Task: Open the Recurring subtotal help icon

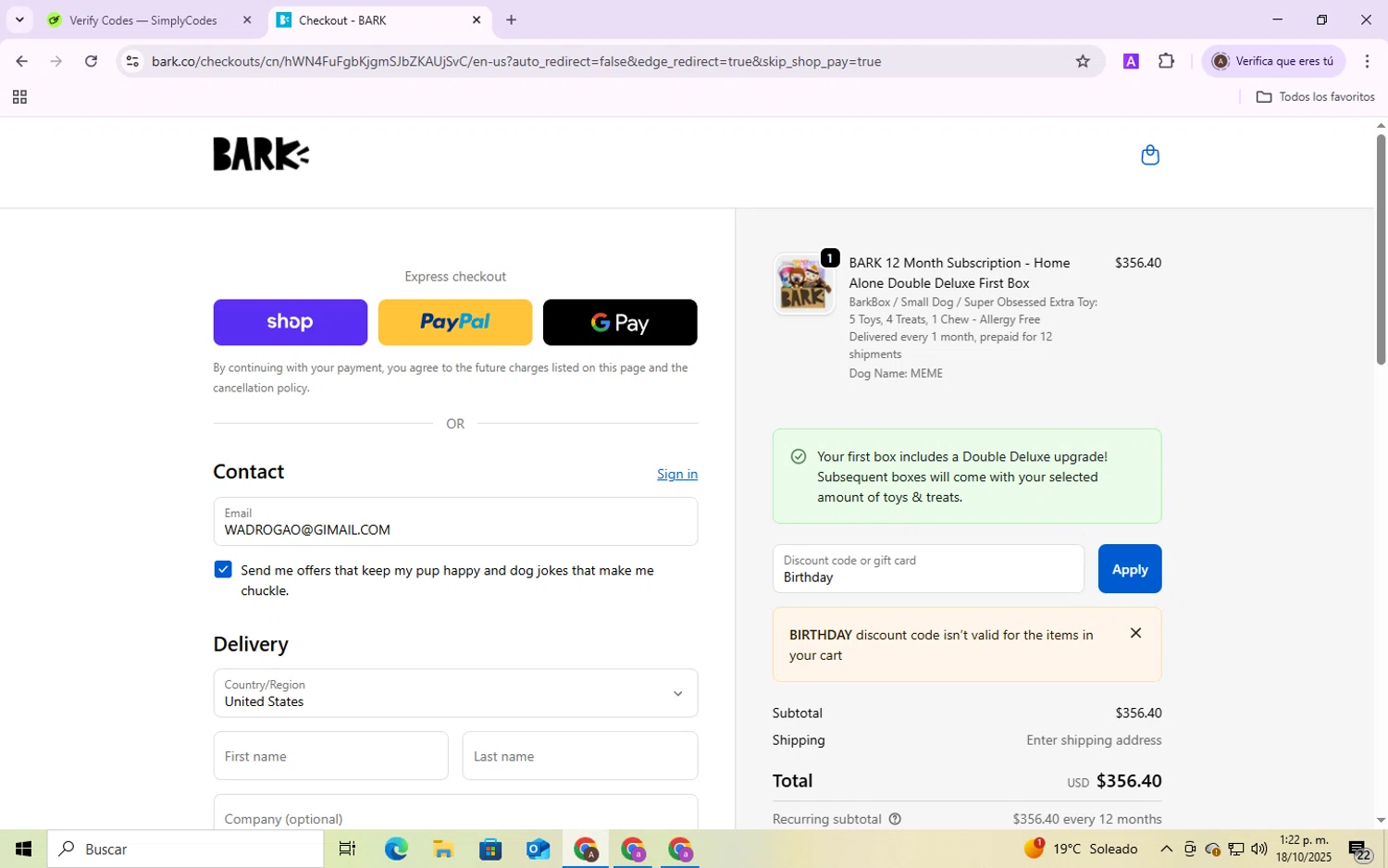Action: [895, 819]
